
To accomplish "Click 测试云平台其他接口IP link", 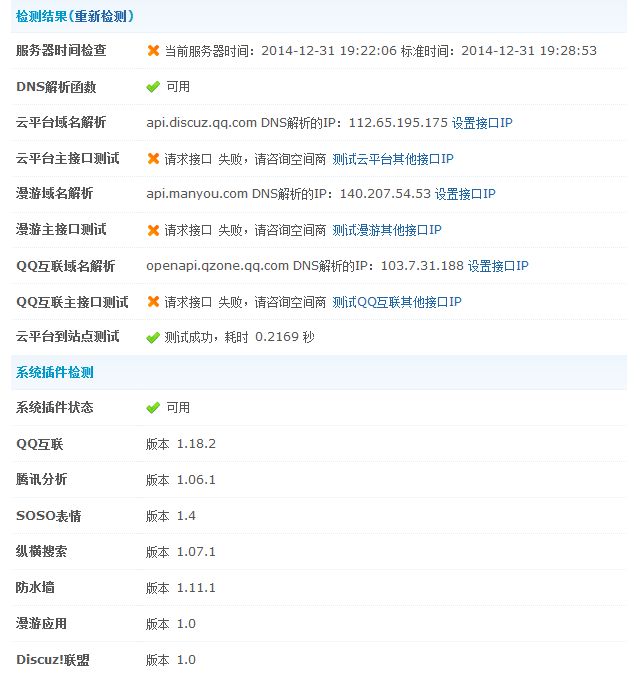I will coord(393,159).
